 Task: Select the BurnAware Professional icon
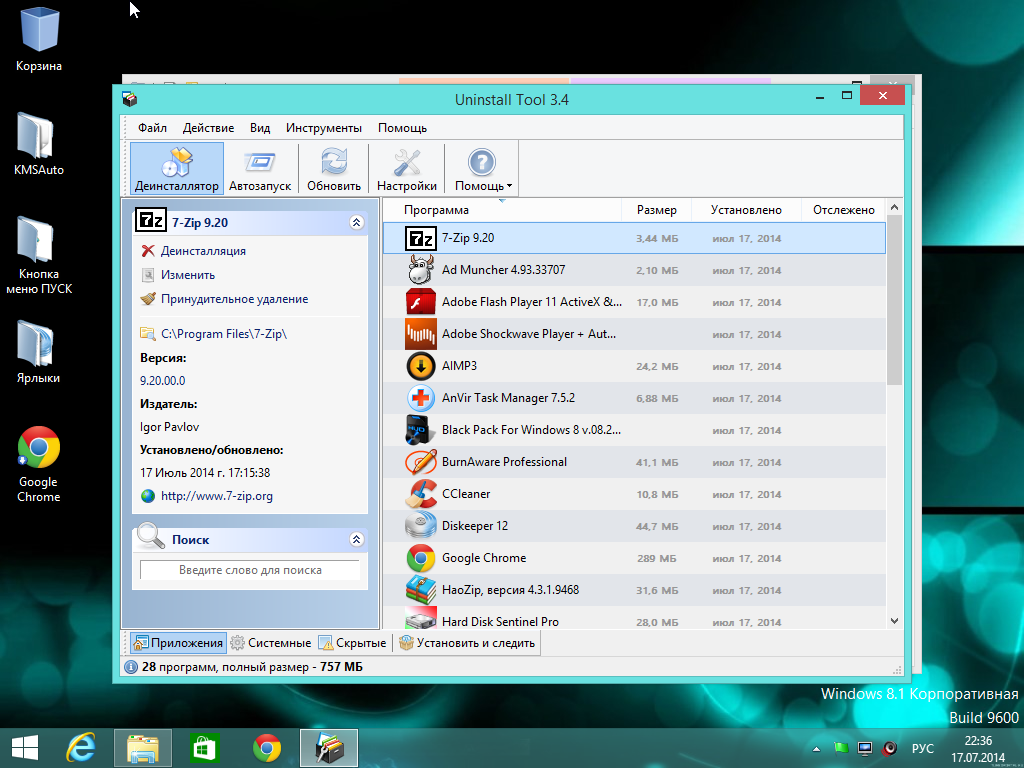[x=421, y=462]
